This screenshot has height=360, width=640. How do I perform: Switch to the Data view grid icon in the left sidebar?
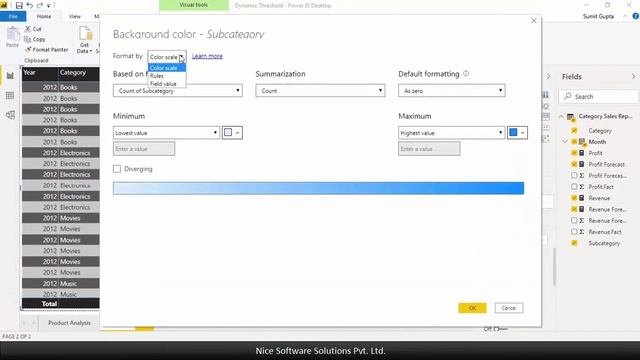pyautogui.click(x=10, y=96)
